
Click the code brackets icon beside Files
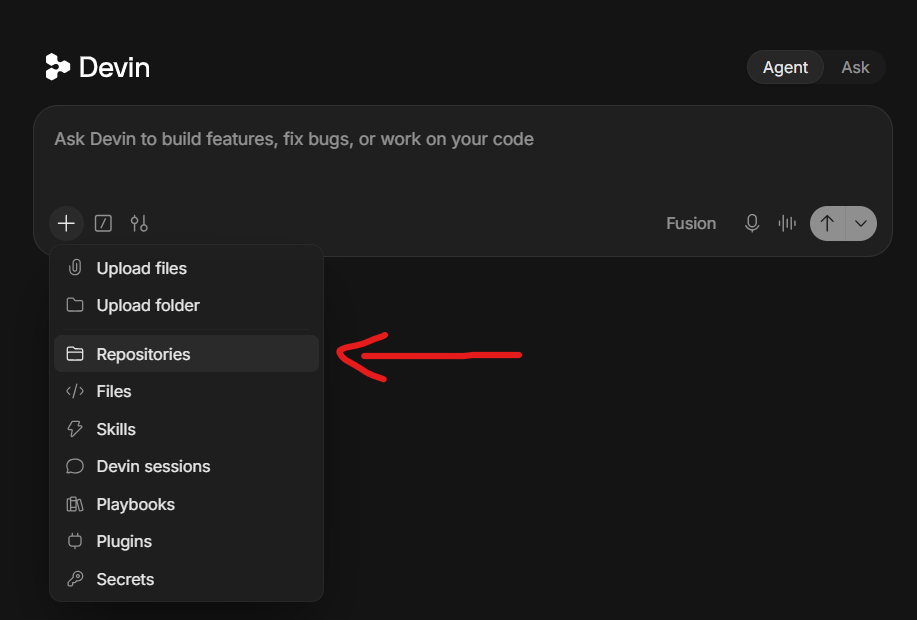75,391
